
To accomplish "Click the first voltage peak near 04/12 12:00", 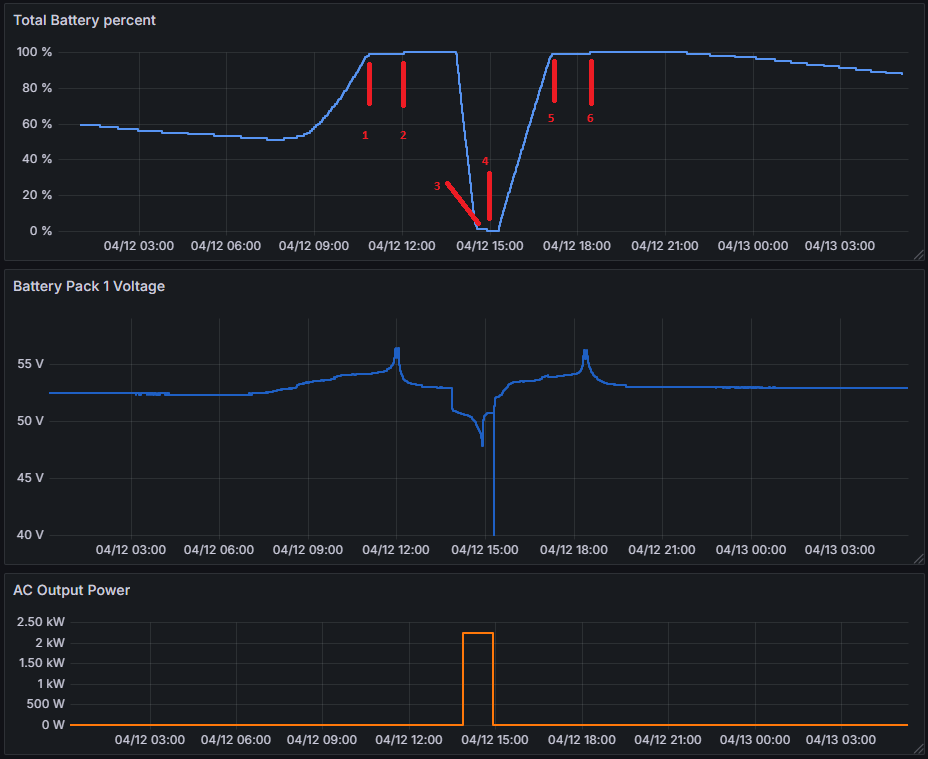I will click(x=397, y=350).
